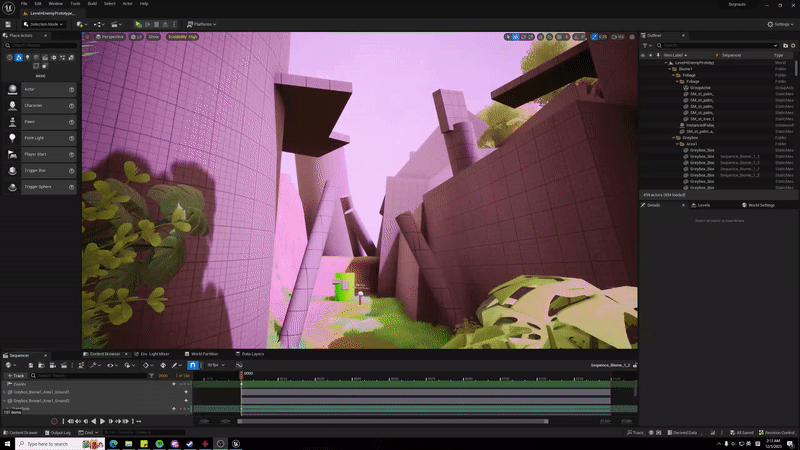Select the Basic category icon in Place Actors
This screenshot has width=800, height=450.
19,58
